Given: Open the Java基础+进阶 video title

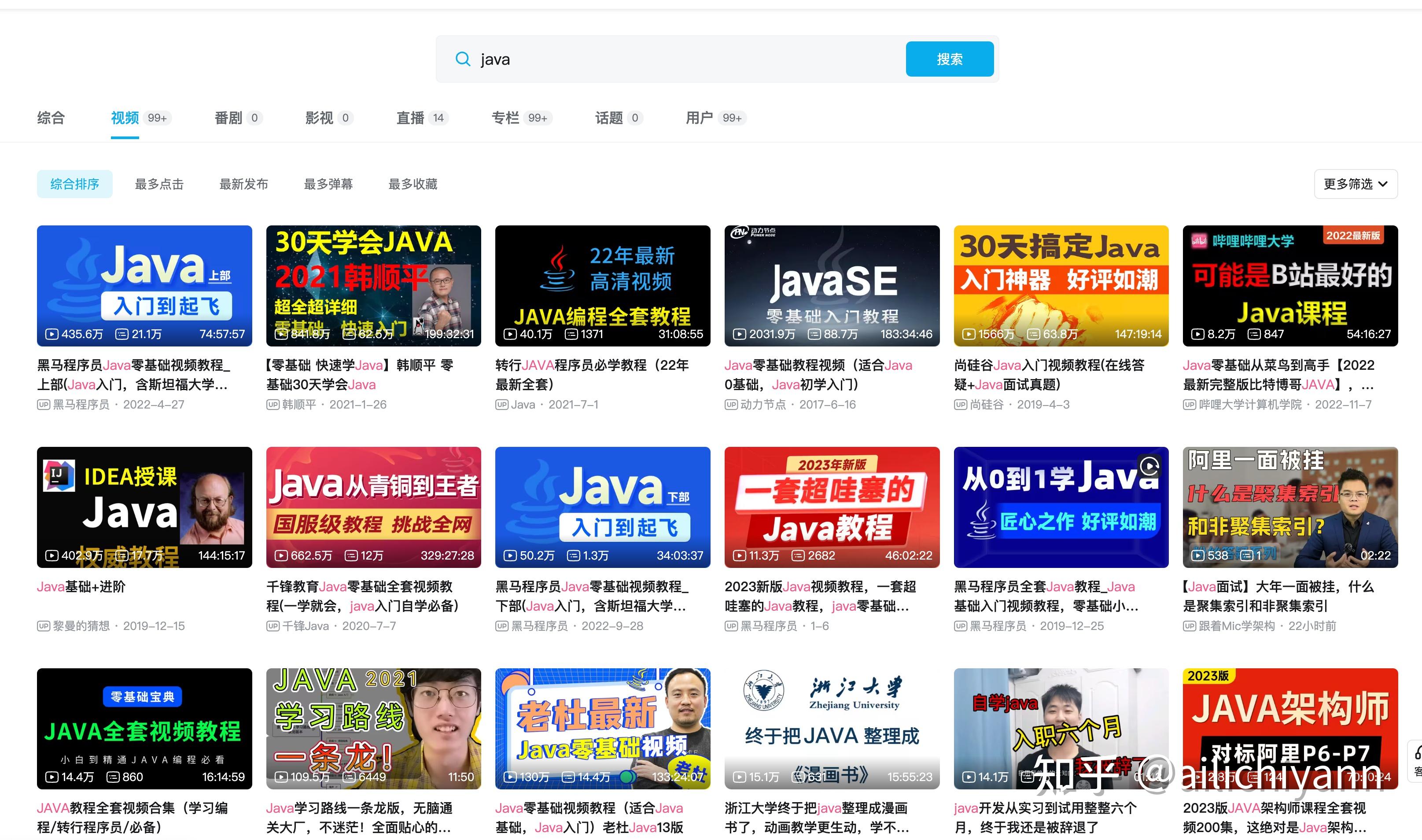Looking at the screenshot, I should tap(81, 586).
